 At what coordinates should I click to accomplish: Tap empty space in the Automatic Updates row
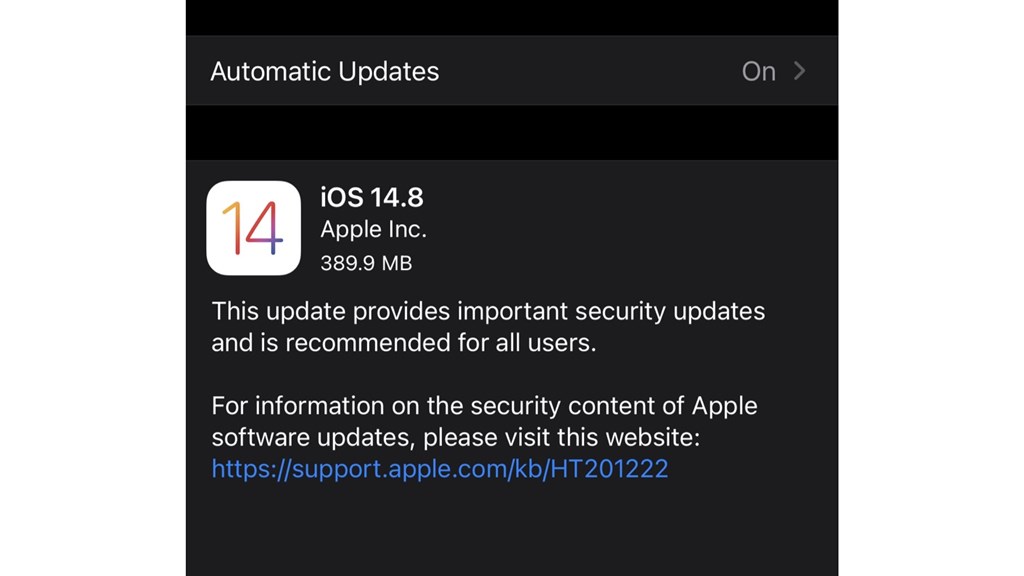point(590,71)
